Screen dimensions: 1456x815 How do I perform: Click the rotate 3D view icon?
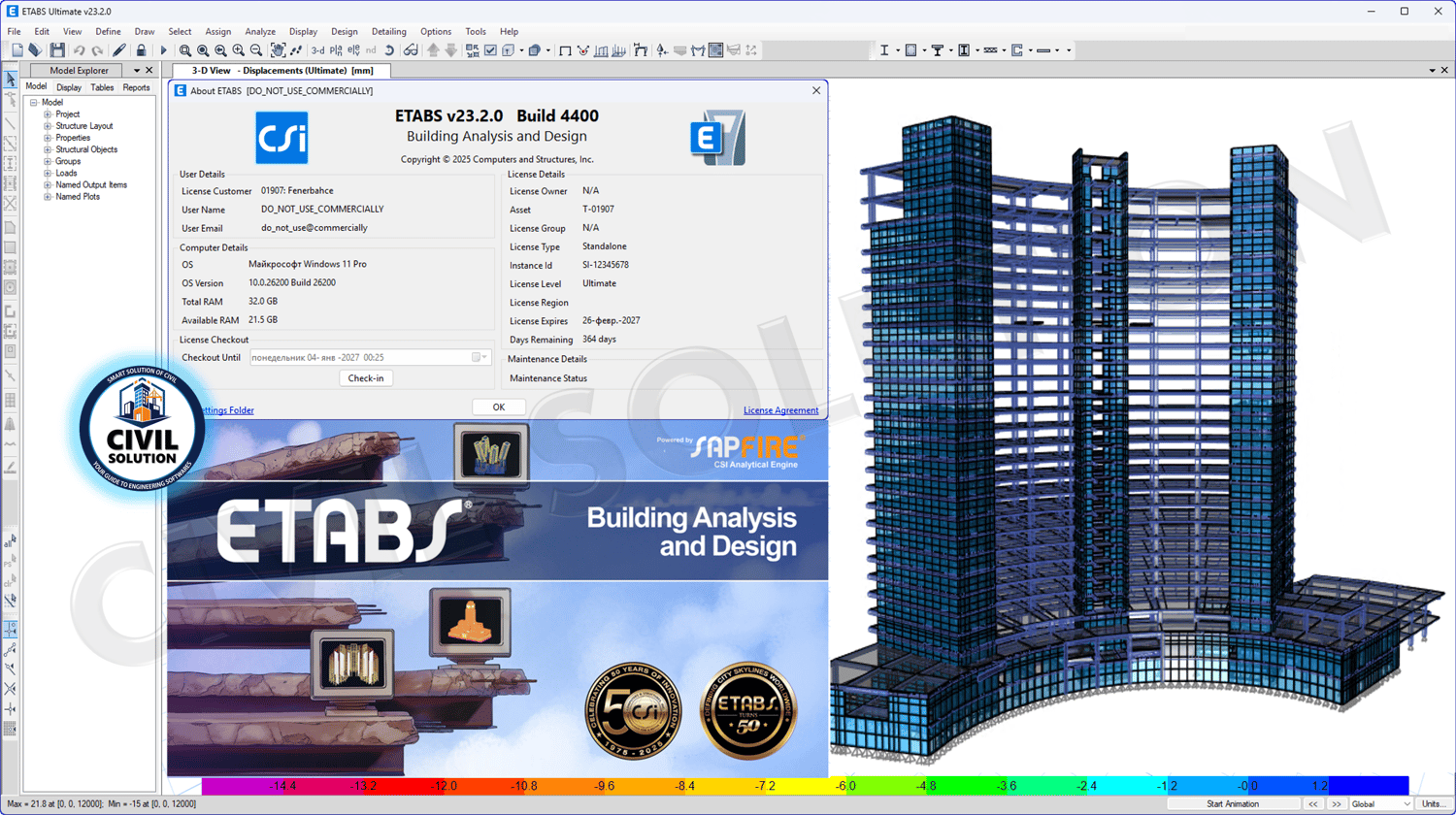click(389, 50)
